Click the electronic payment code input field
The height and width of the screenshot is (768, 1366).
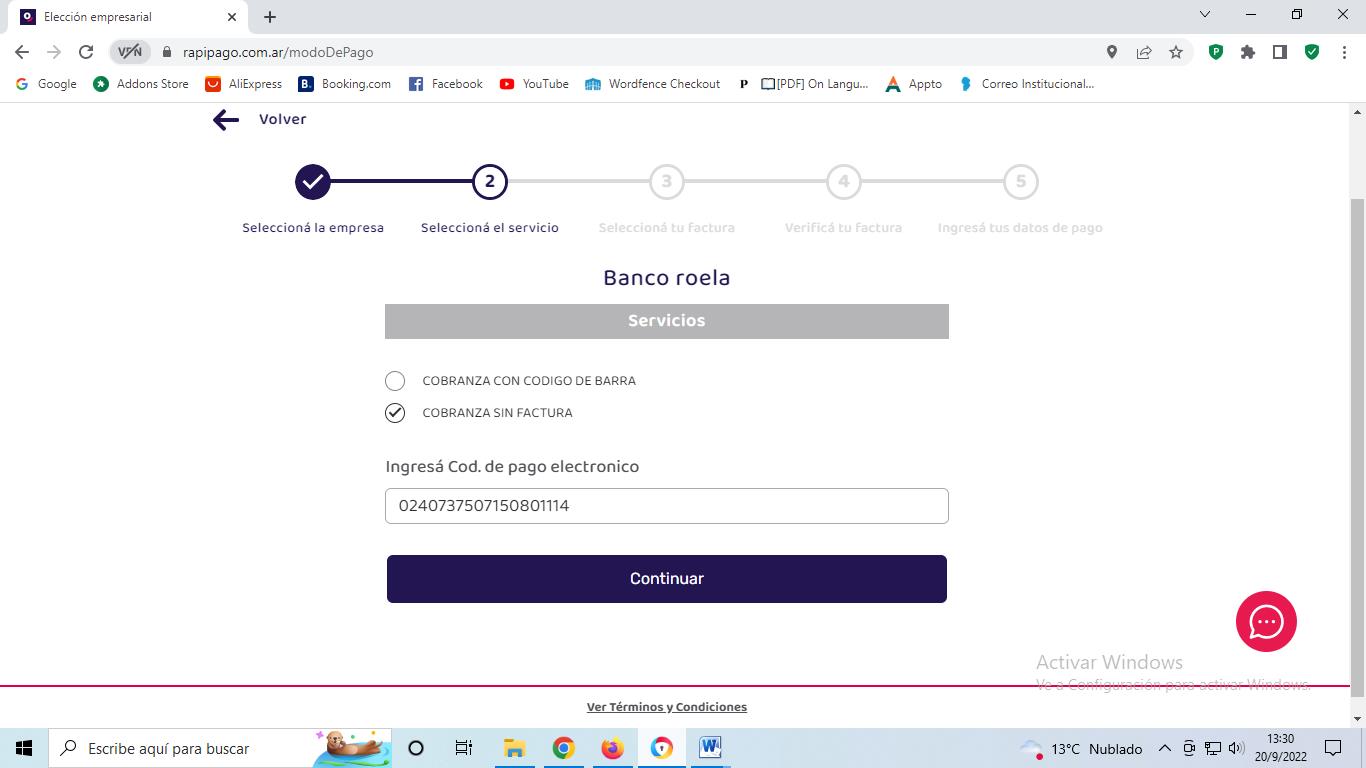coord(666,506)
